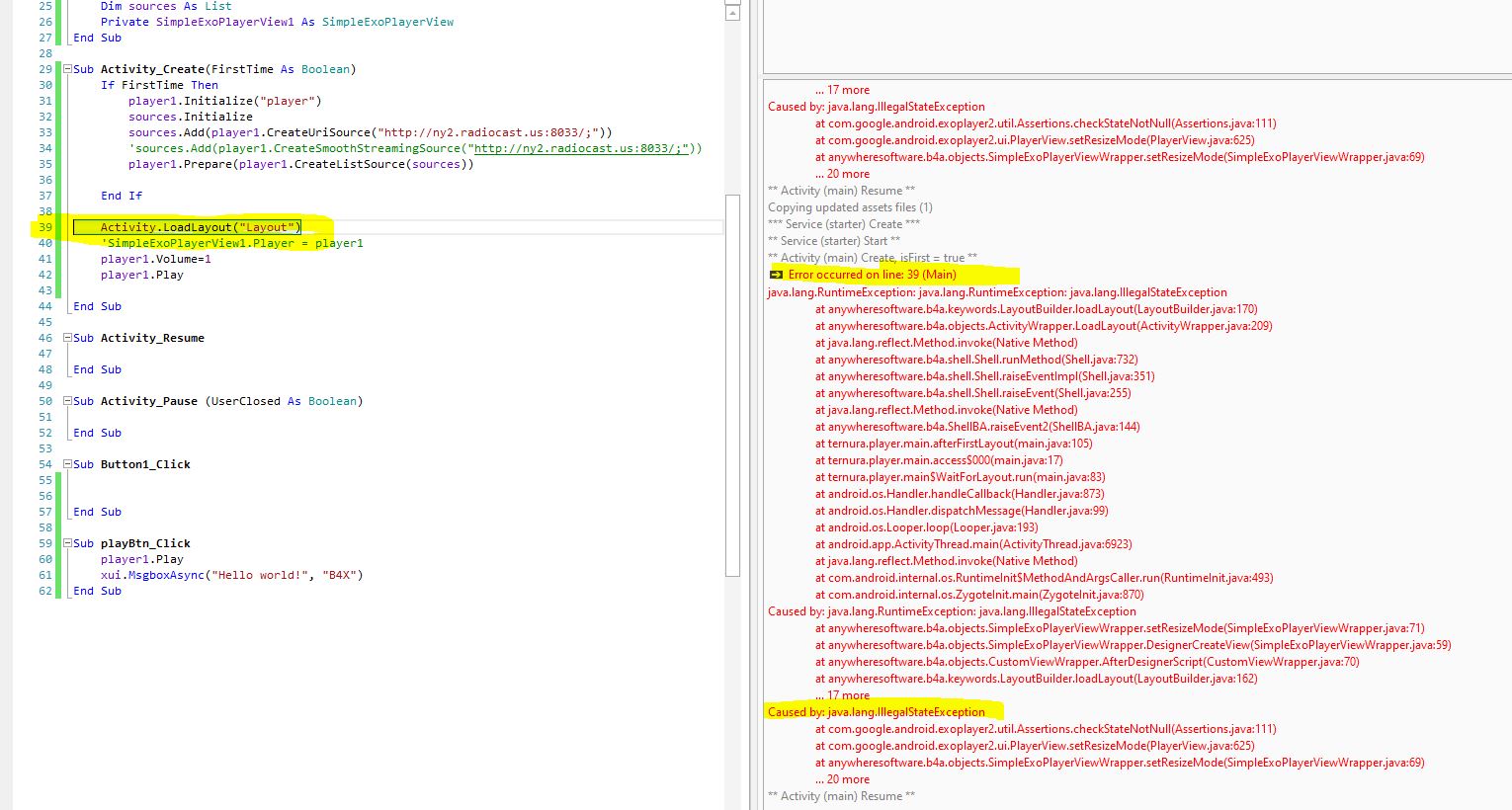This screenshot has width=1512, height=810.
Task: Collapse the Activity_Resume sub
Action: 67,338
